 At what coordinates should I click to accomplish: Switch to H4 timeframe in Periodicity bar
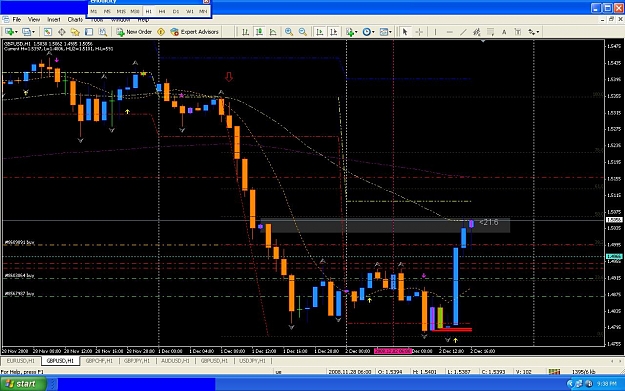tap(162, 12)
